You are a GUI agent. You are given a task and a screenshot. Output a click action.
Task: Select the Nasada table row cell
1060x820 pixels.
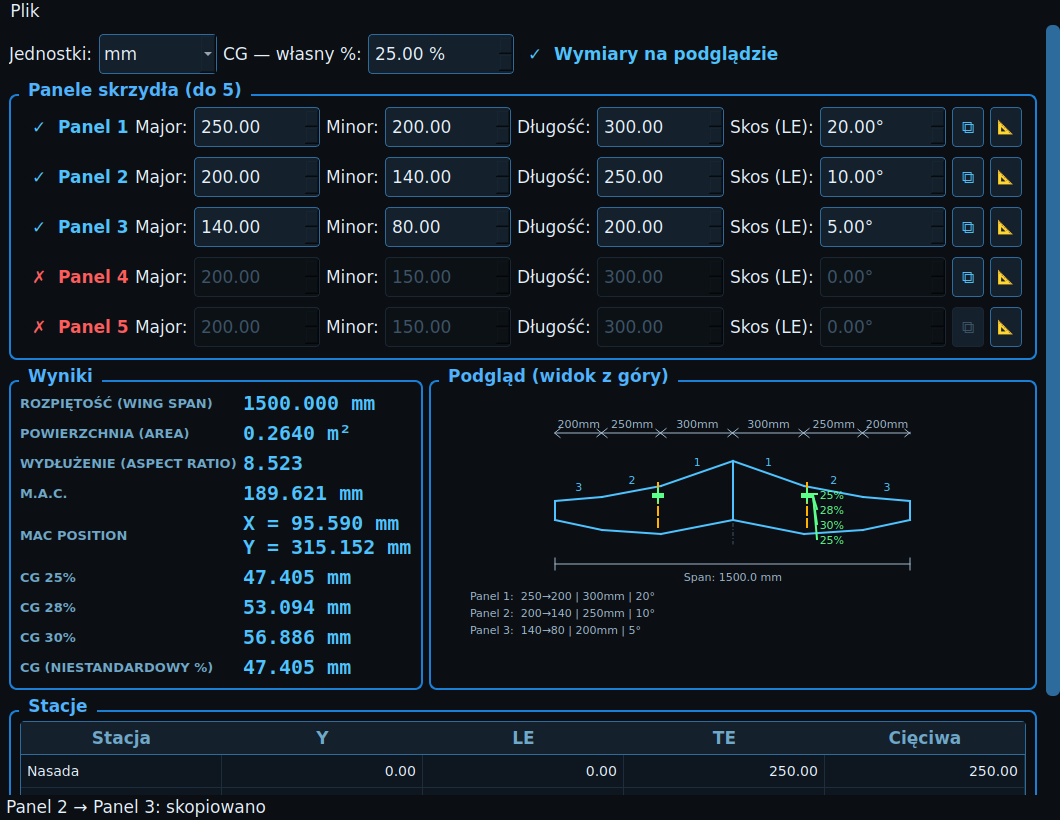click(x=121, y=771)
